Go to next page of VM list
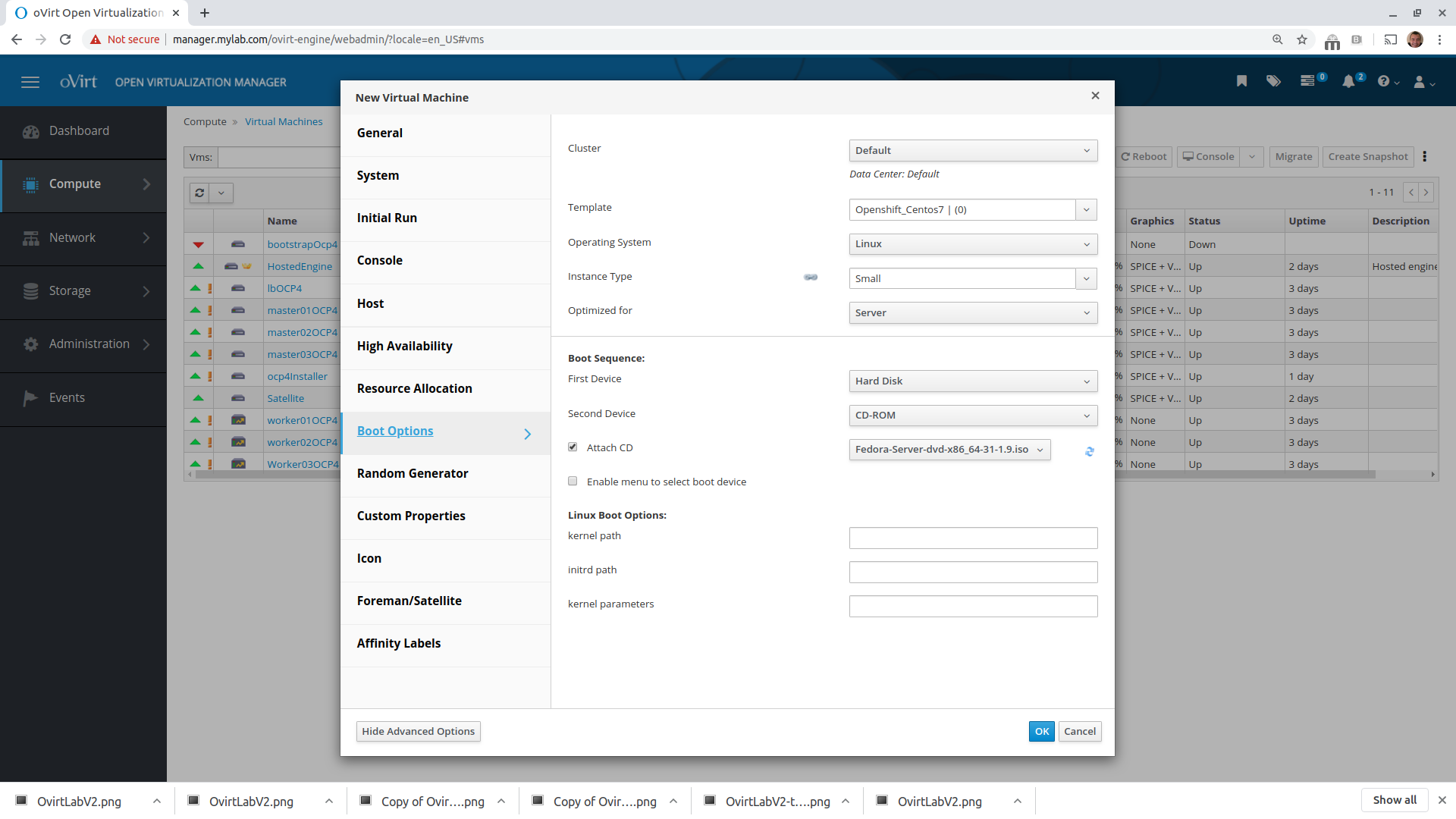Image resolution: width=1456 pixels, height=819 pixels. tap(1426, 193)
